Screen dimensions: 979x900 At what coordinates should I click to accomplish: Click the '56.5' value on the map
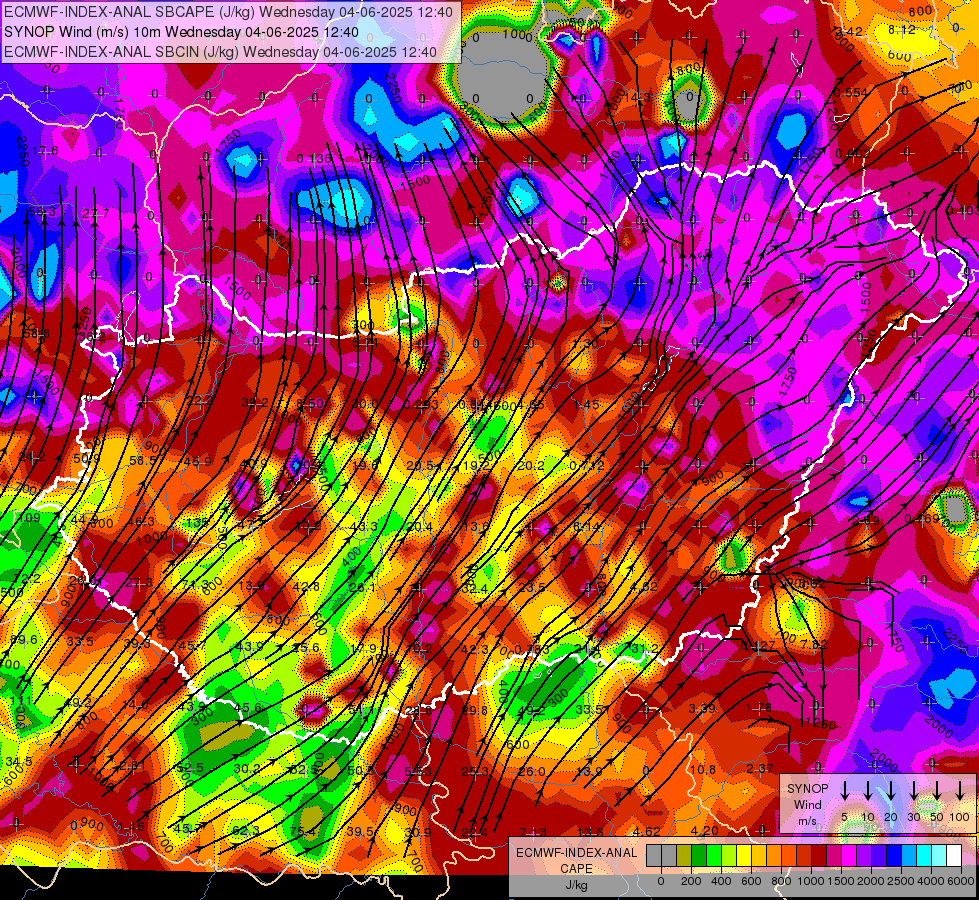coord(143,460)
